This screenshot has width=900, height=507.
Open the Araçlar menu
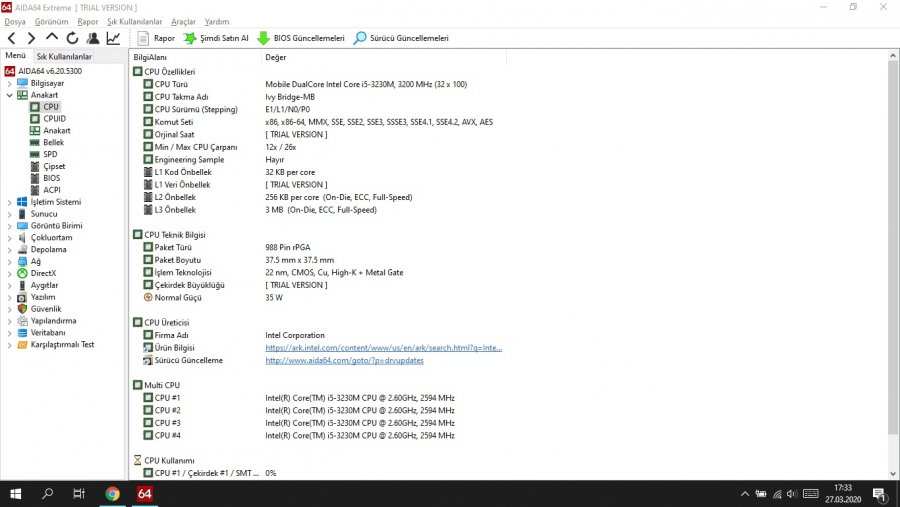coord(184,22)
